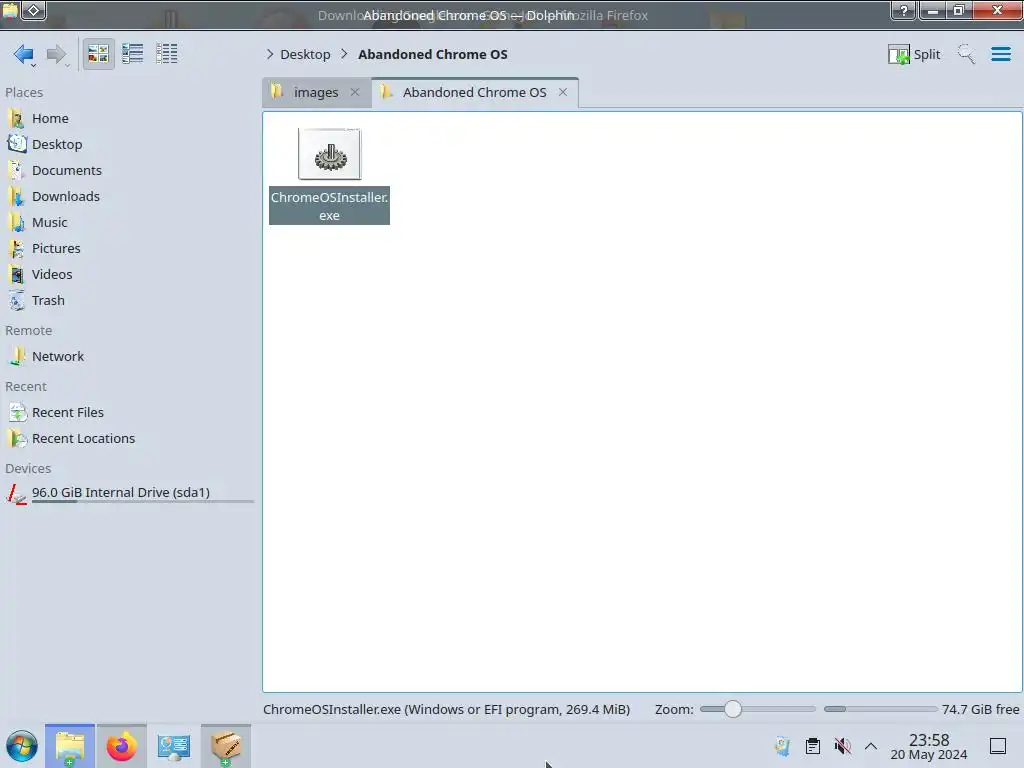
Task: Click the Music folder icon
Action: (17, 223)
